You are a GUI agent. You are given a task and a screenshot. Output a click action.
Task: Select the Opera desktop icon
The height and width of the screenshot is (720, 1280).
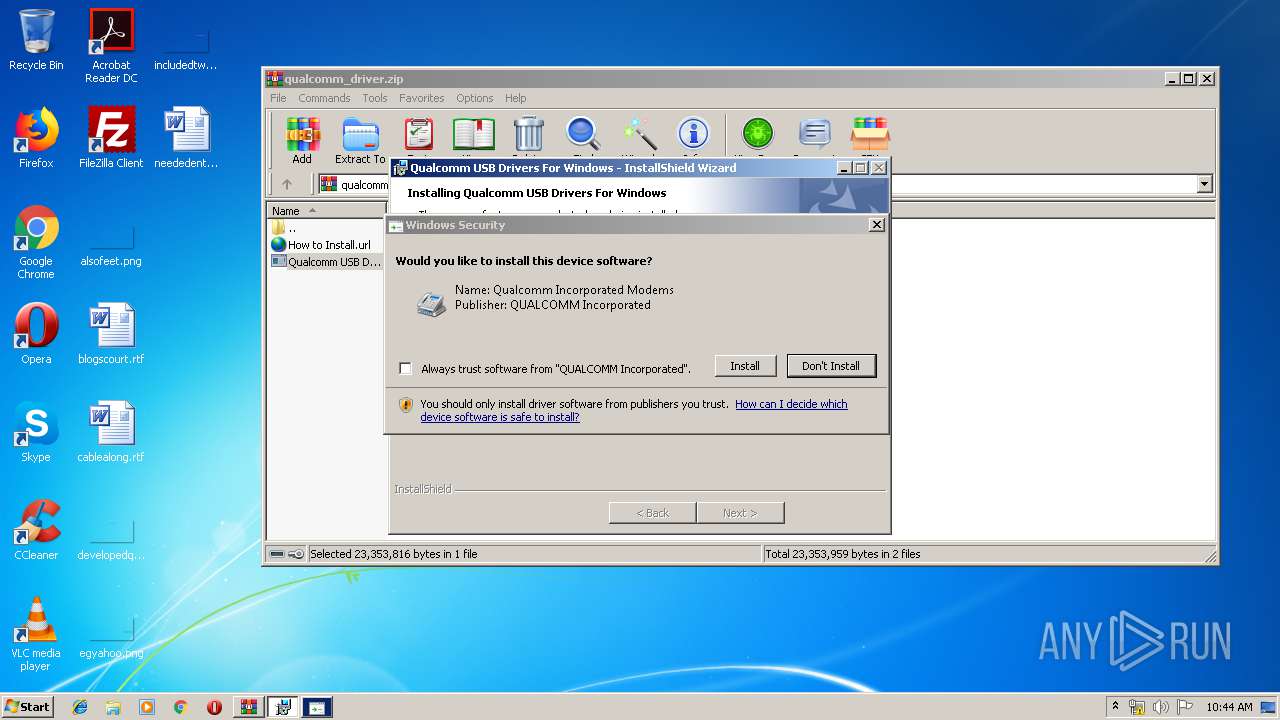pos(36,334)
